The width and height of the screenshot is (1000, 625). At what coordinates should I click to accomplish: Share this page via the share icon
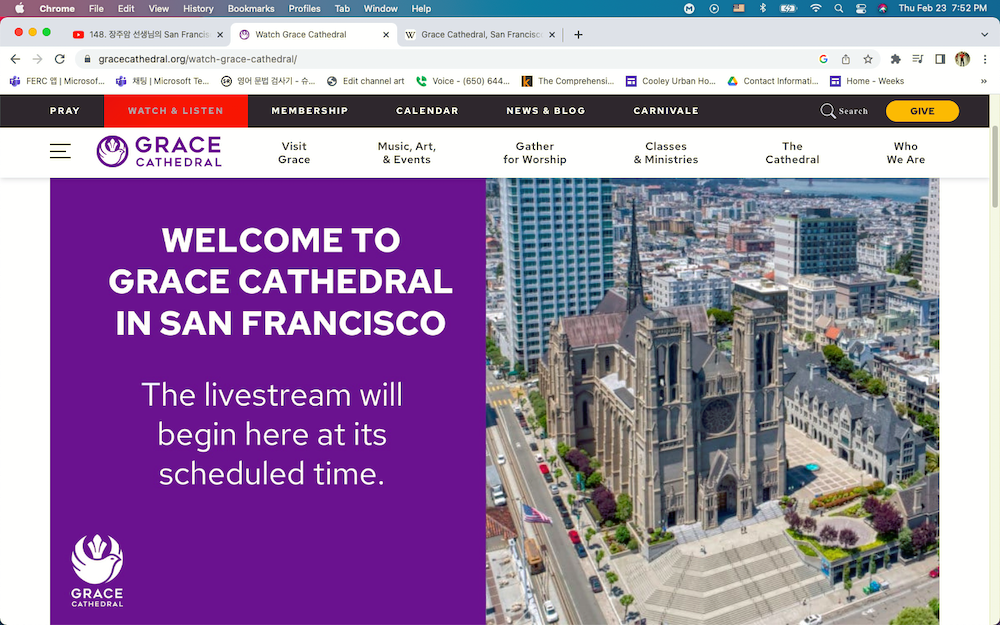[846, 59]
